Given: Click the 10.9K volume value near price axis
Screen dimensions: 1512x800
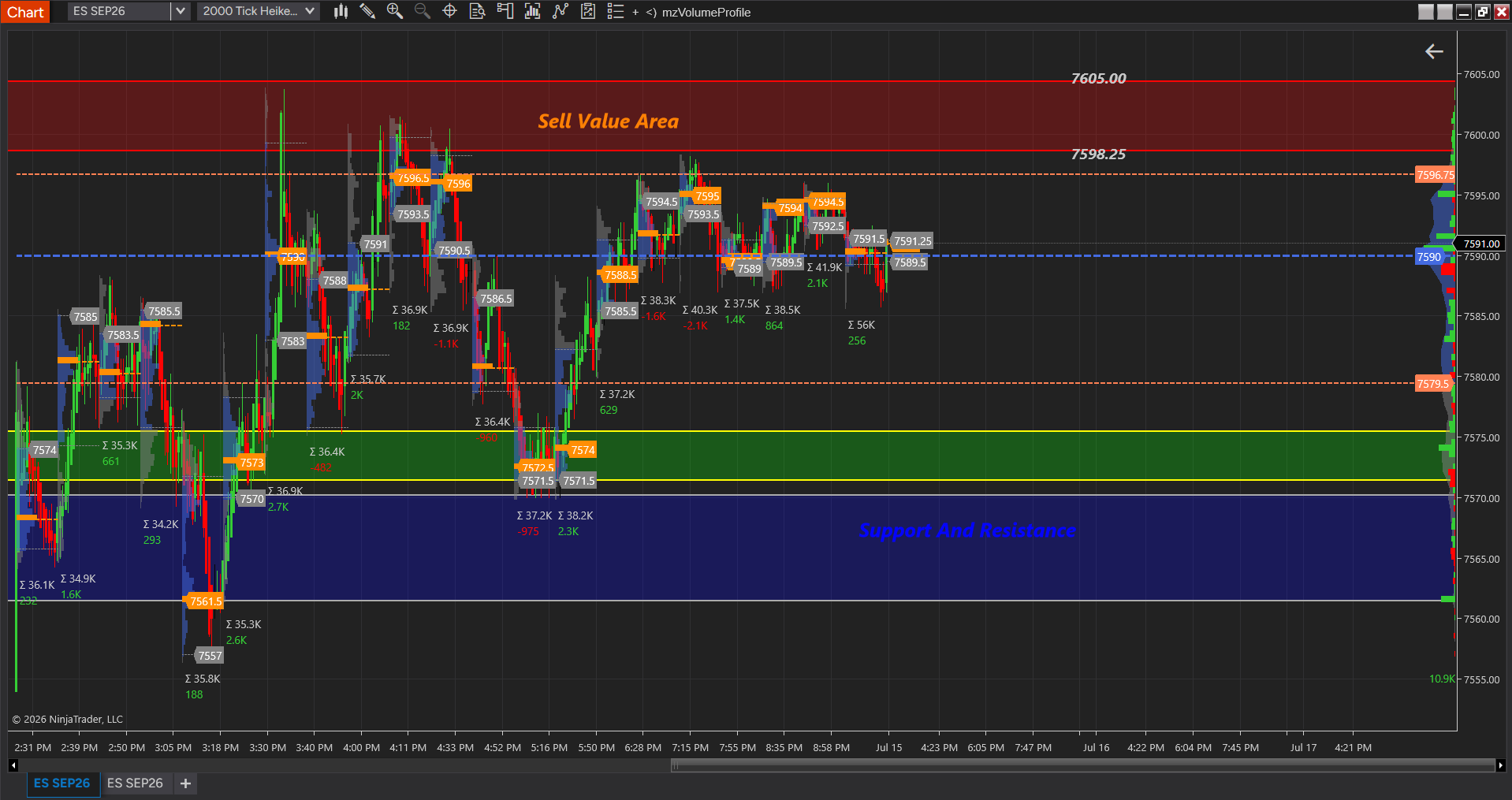Looking at the screenshot, I should 1442,679.
